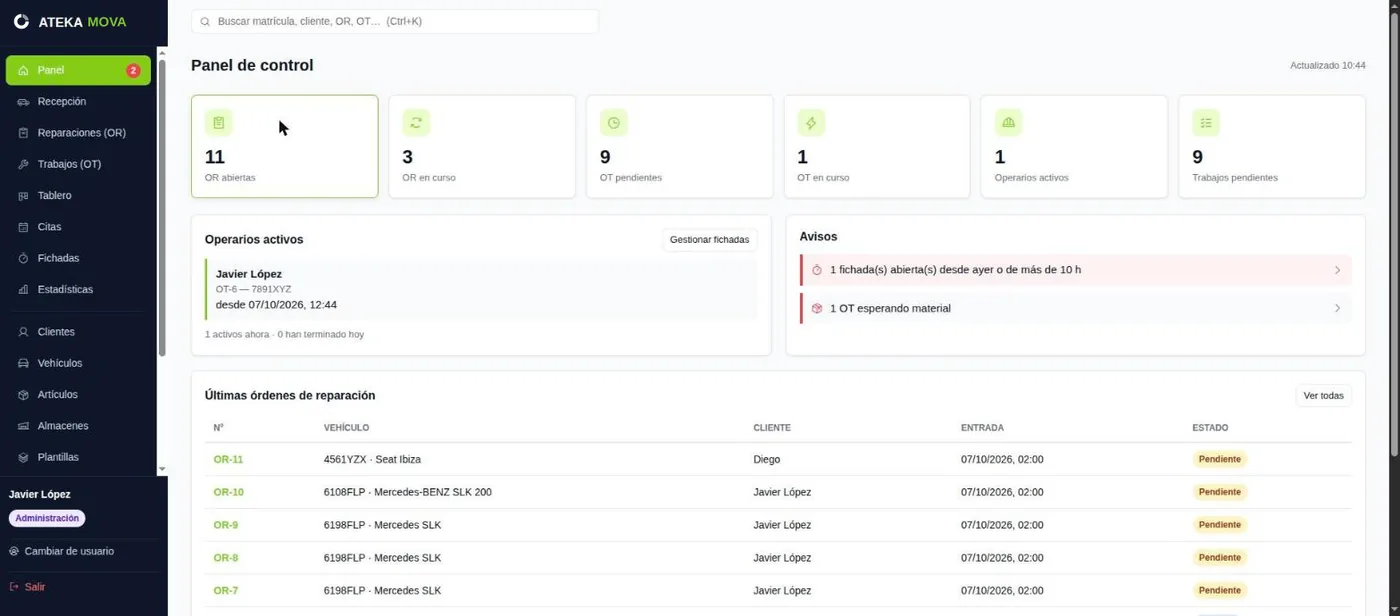Open Vehículos in the sidebar
1400x616 pixels.
tap(78, 363)
